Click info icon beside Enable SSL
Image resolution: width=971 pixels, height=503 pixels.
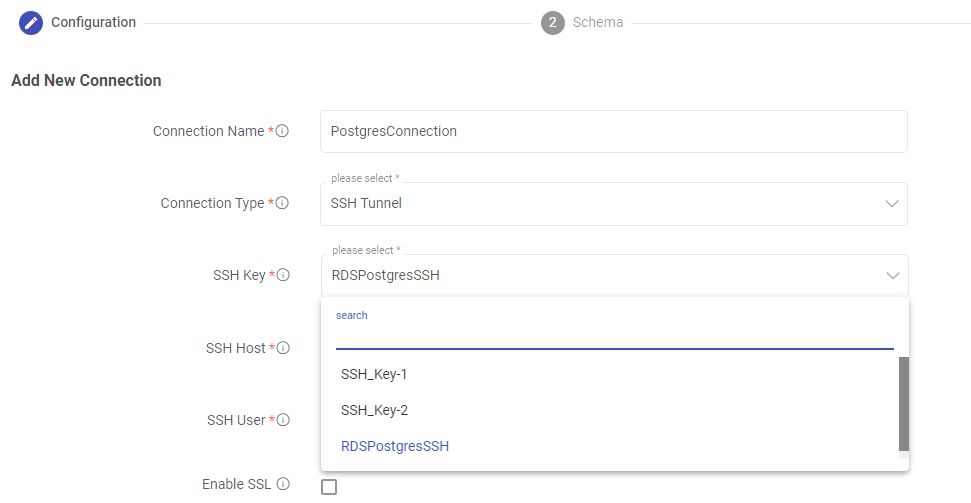pos(282,484)
